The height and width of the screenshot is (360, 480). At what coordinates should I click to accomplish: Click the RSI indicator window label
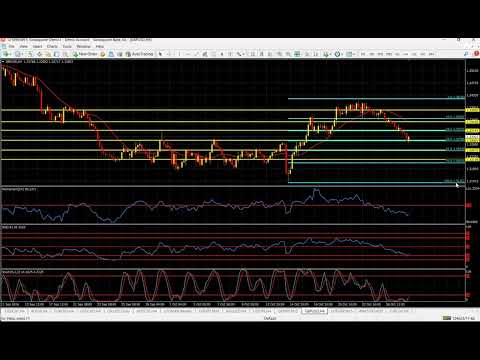[14, 227]
